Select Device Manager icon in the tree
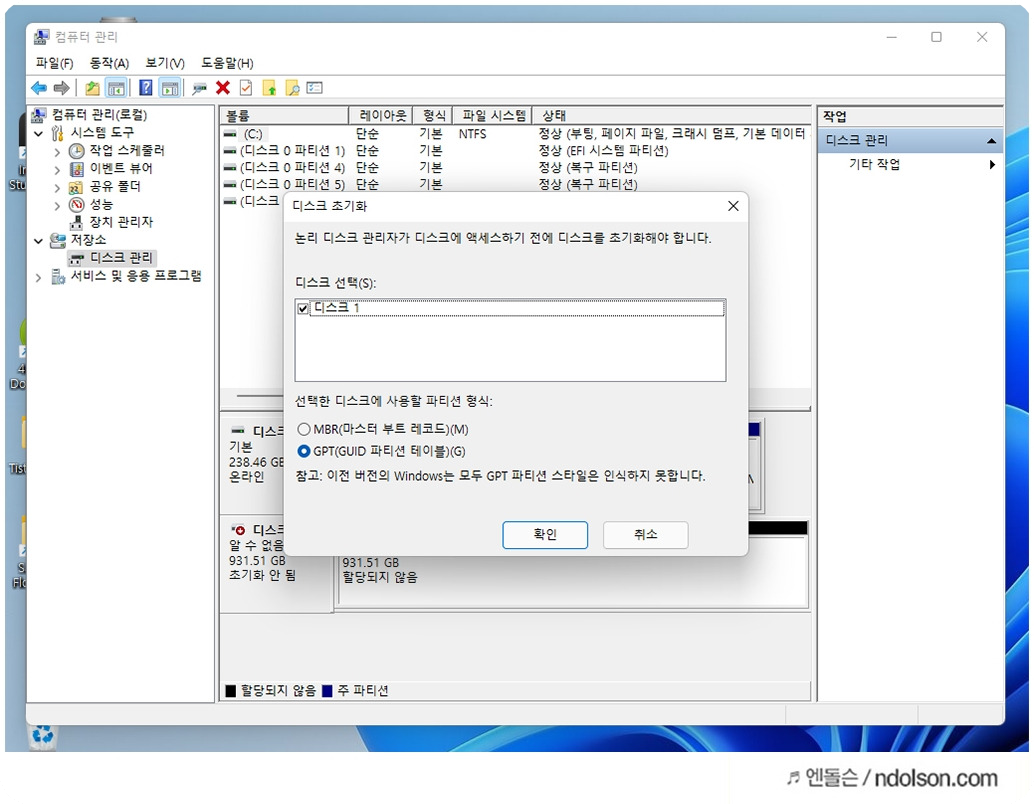 76,222
